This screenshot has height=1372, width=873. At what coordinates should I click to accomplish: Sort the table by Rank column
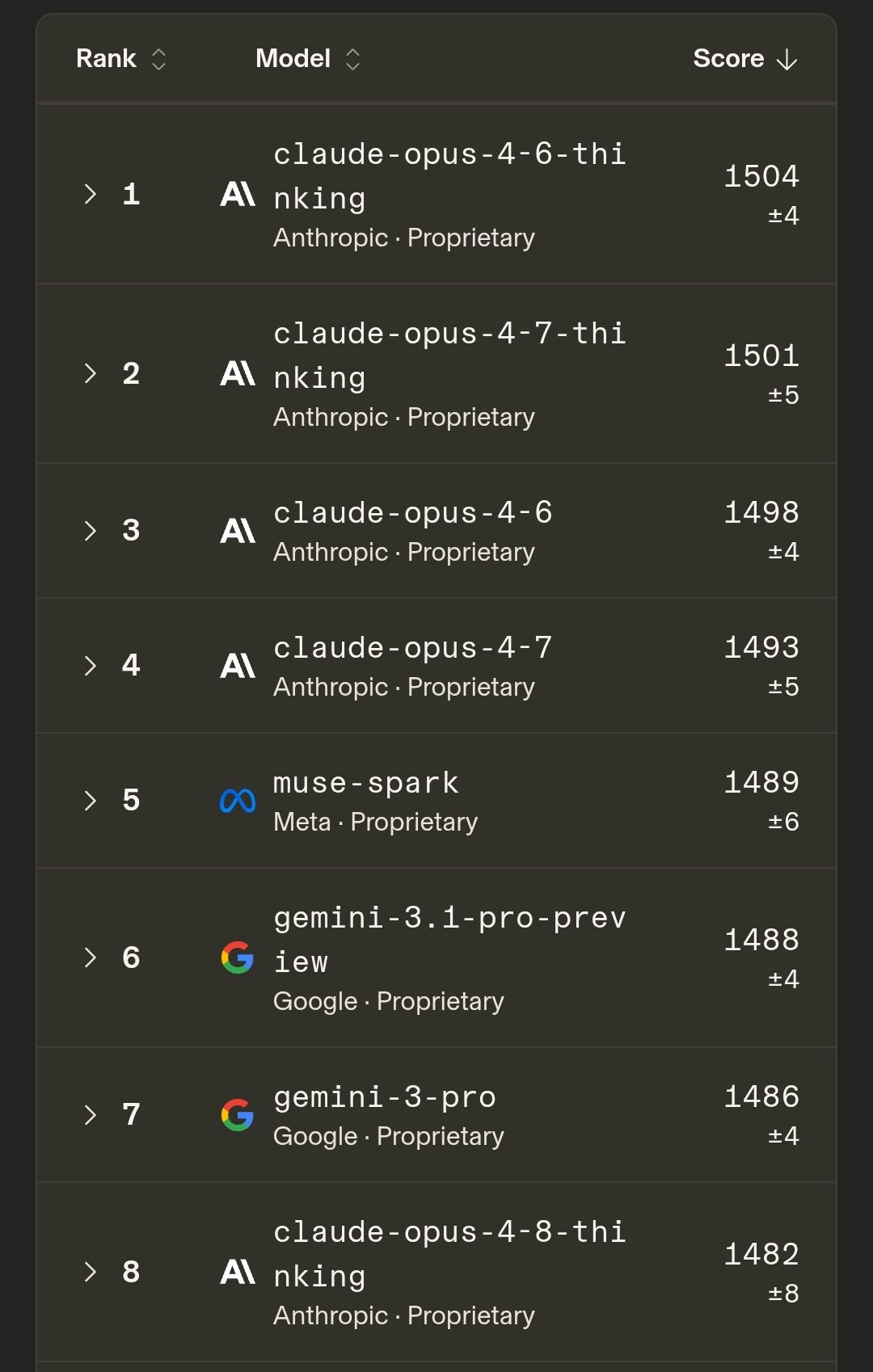pyautogui.click(x=121, y=59)
